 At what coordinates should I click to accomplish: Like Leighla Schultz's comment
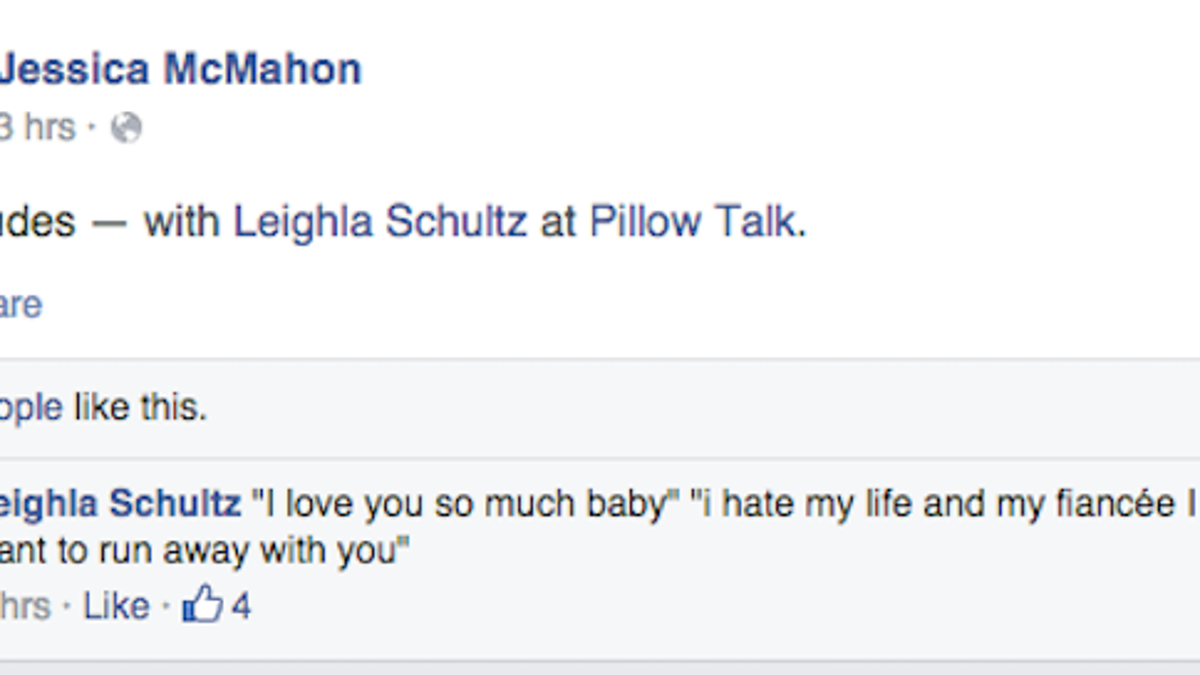point(116,606)
